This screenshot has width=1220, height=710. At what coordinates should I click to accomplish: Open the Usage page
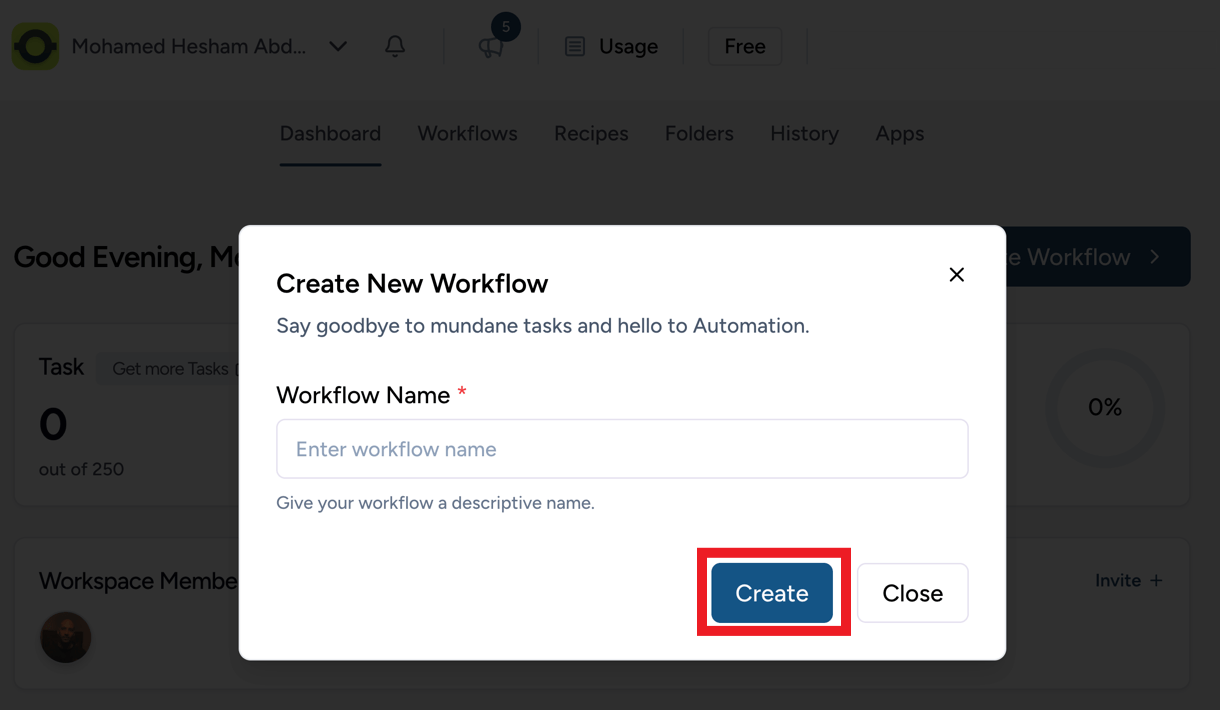coord(611,46)
